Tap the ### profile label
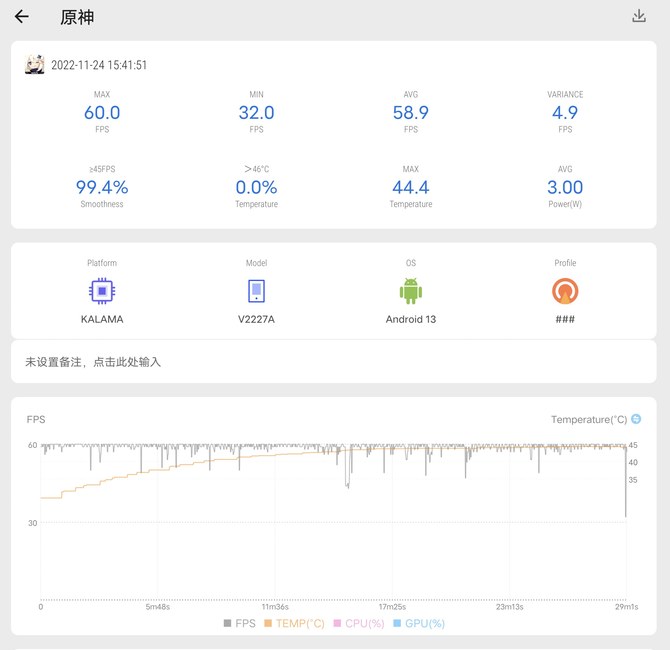The image size is (670, 650). coord(565,319)
